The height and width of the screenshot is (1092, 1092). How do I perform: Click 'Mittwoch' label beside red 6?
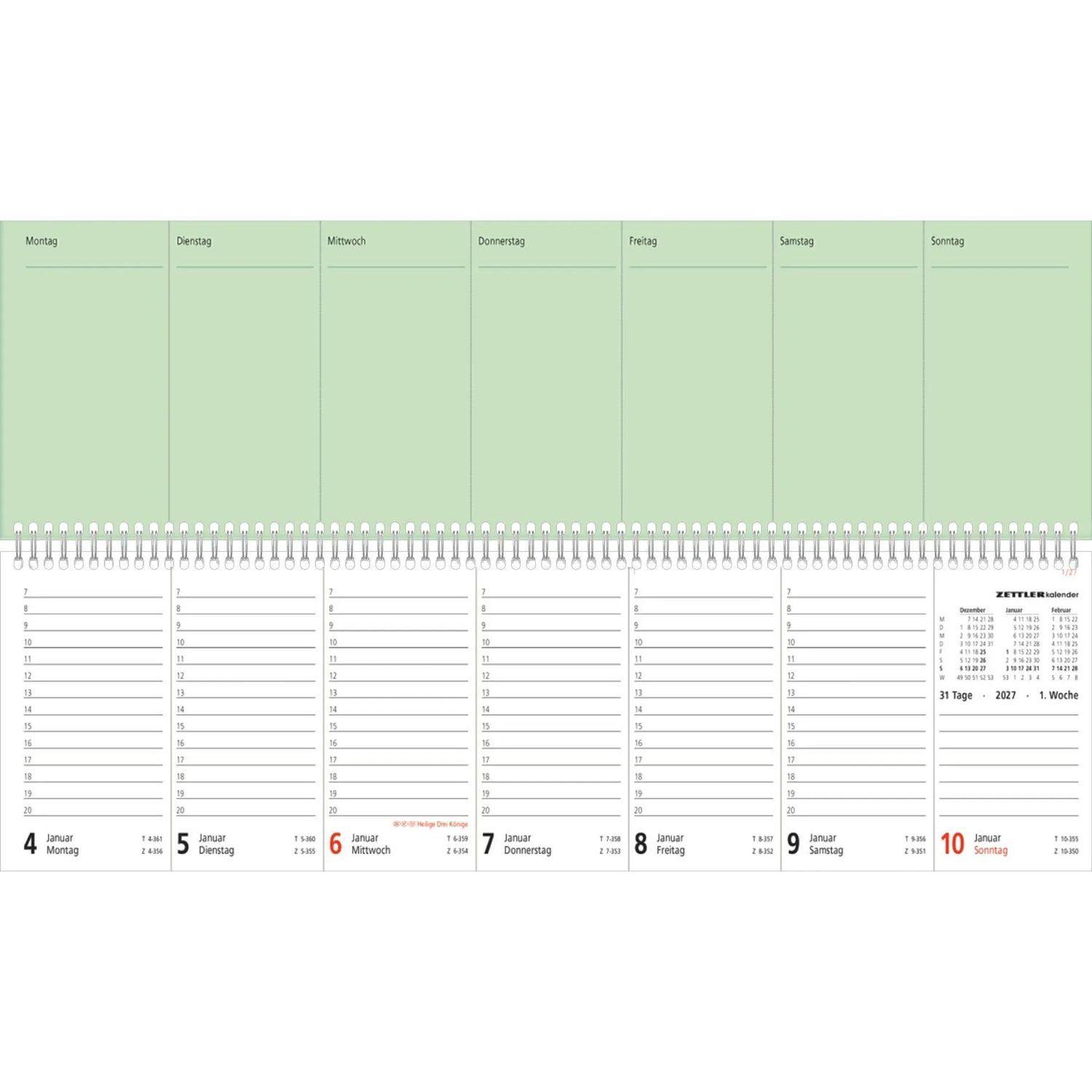tap(371, 850)
